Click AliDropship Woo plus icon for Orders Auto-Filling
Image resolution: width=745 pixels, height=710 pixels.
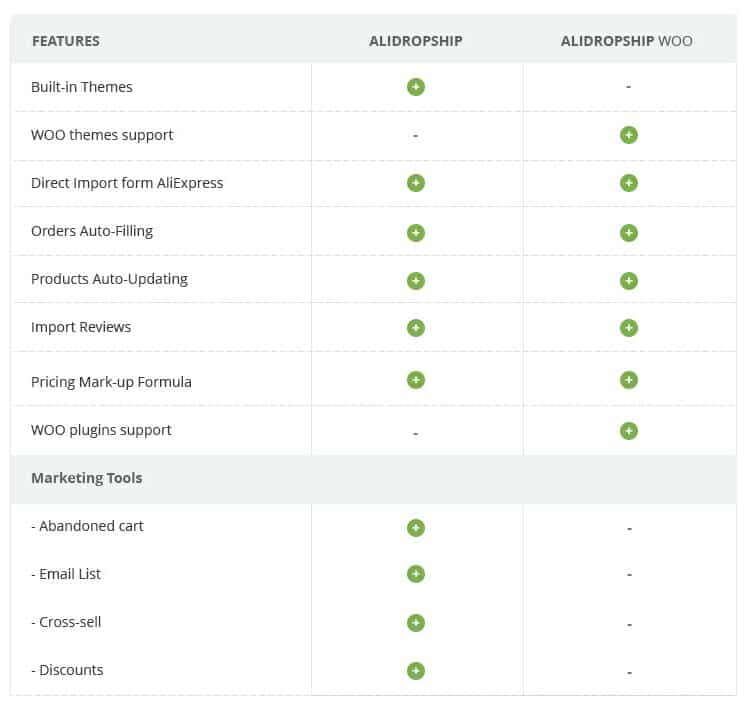tap(629, 233)
